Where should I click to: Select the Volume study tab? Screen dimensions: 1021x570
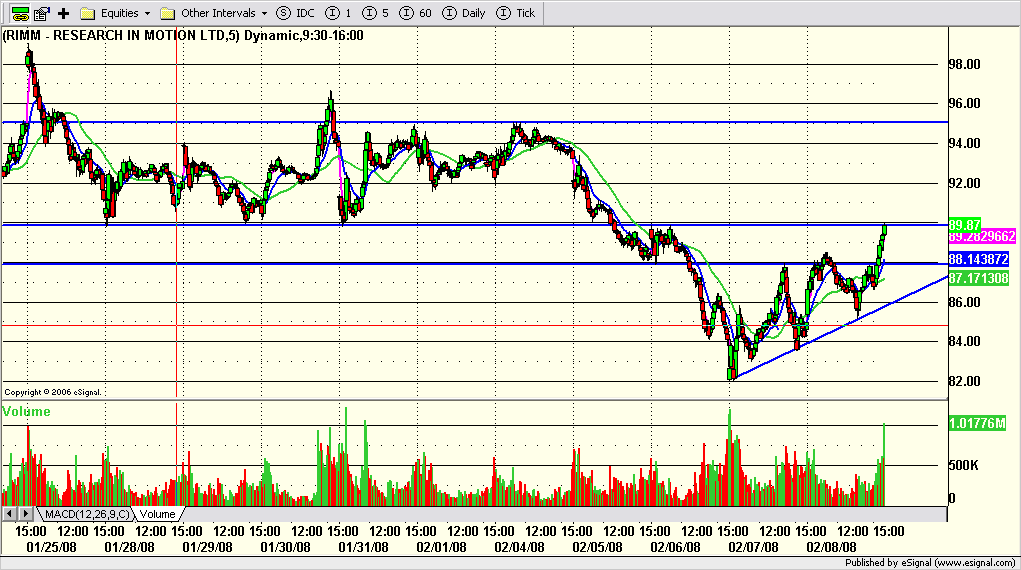point(158,515)
